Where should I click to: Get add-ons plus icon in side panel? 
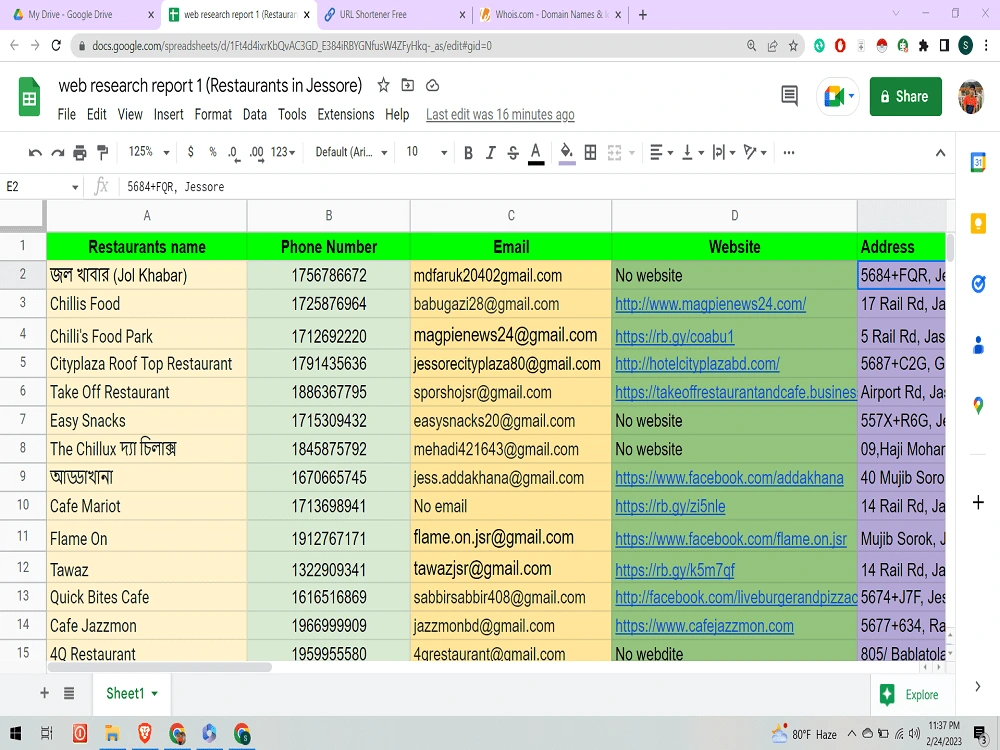(978, 503)
